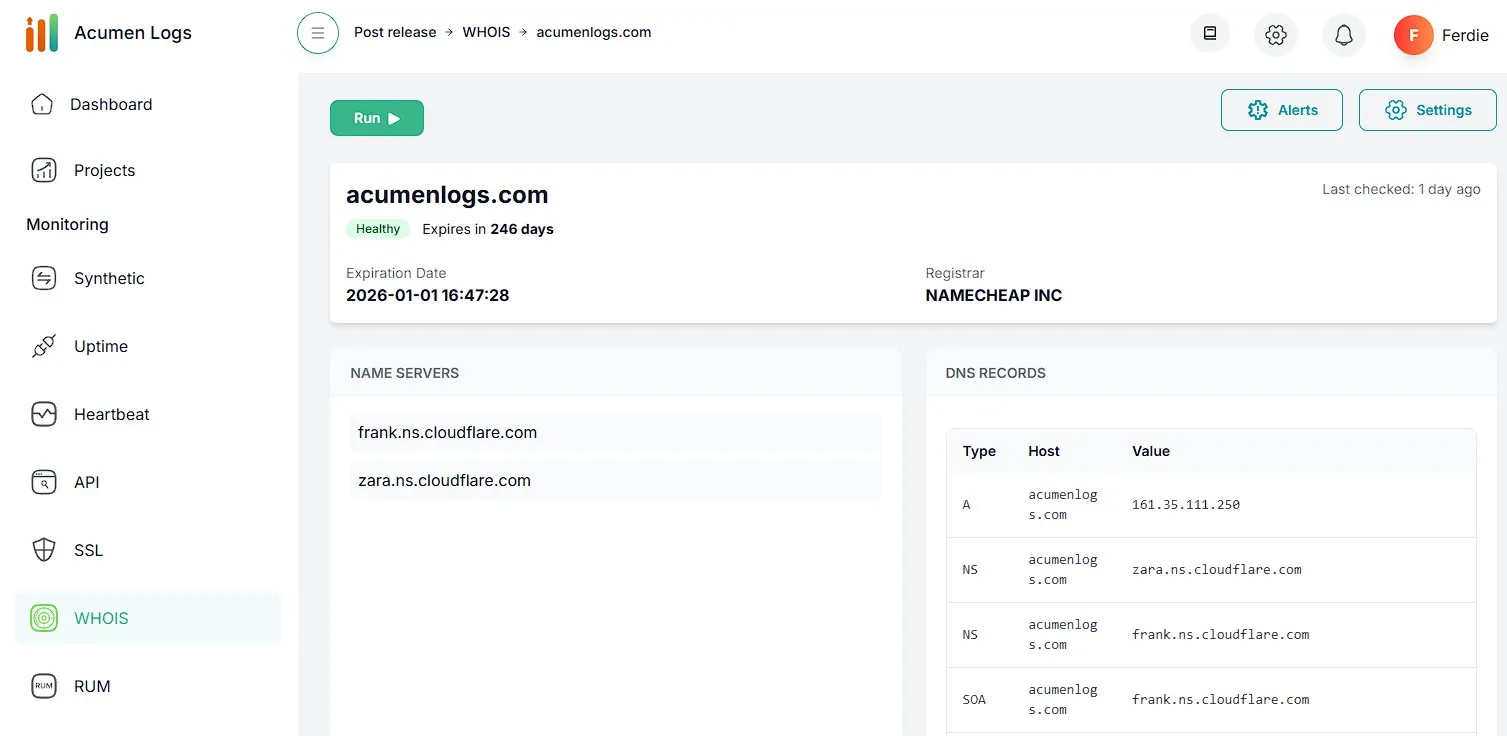Screen dimensions: 1507x736
Task: Click the Uptime plug icon
Action: click(44, 346)
